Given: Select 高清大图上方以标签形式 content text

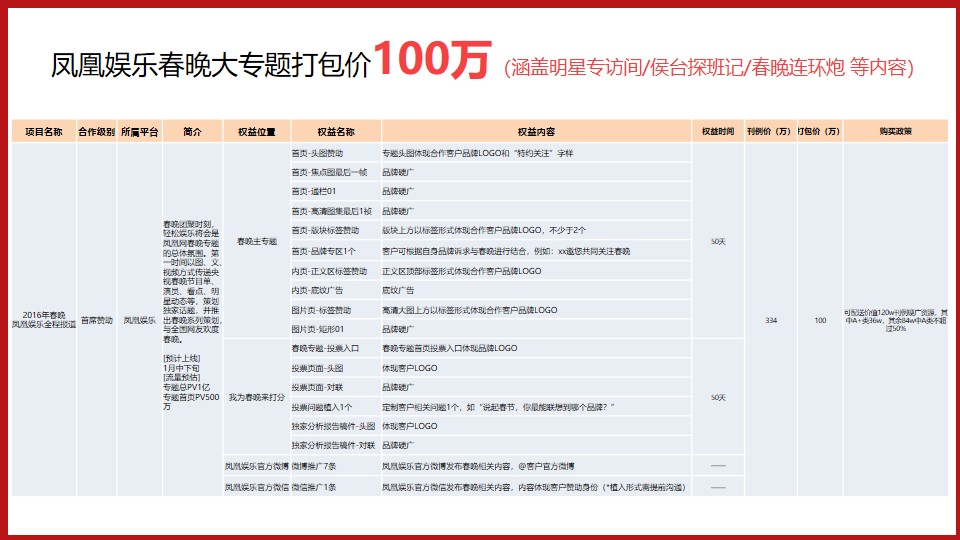Looking at the screenshot, I should (470, 310).
